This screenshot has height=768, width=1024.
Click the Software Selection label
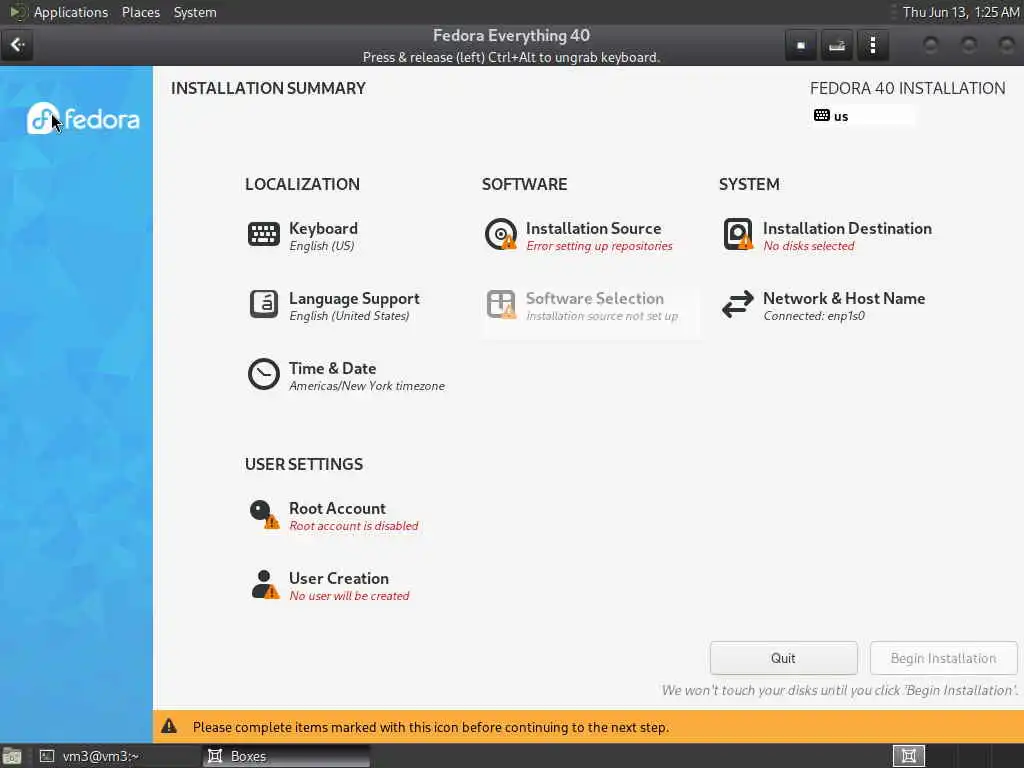[594, 298]
